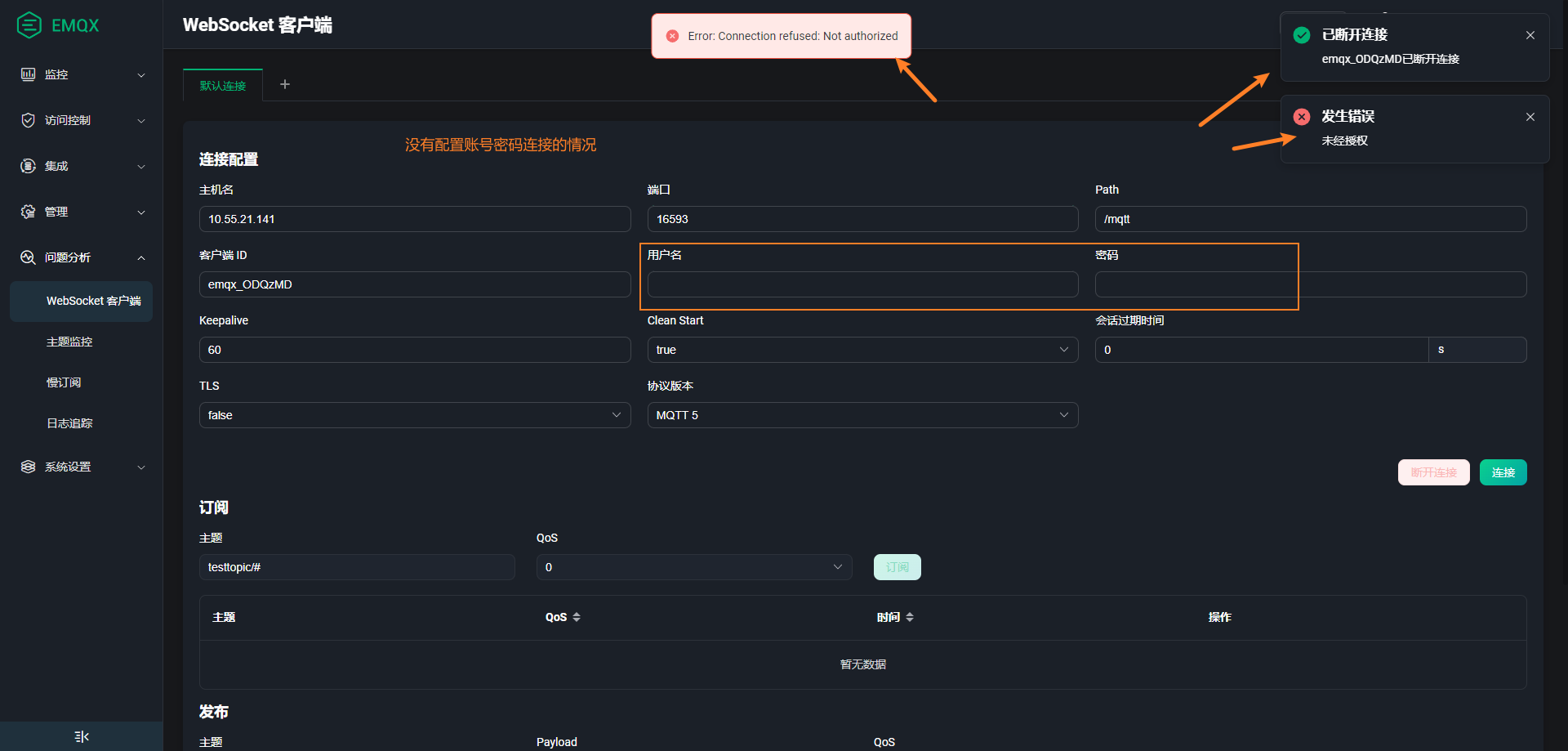
Task: Click the 问题分析 diagnose icon
Action: [x=28, y=257]
